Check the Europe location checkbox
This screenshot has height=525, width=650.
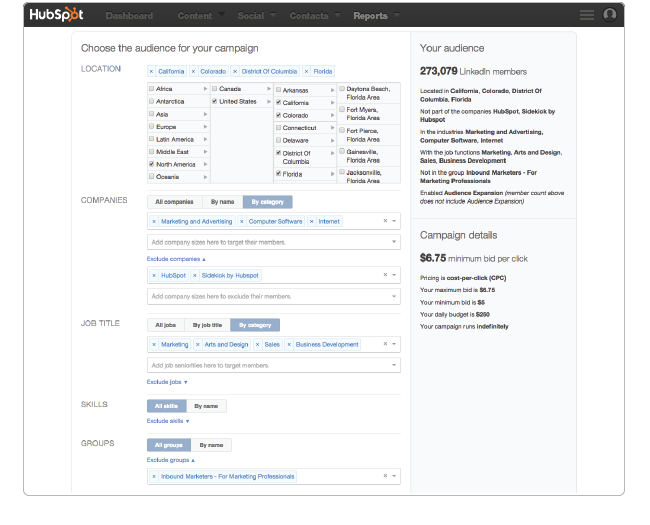pyautogui.click(x=151, y=127)
